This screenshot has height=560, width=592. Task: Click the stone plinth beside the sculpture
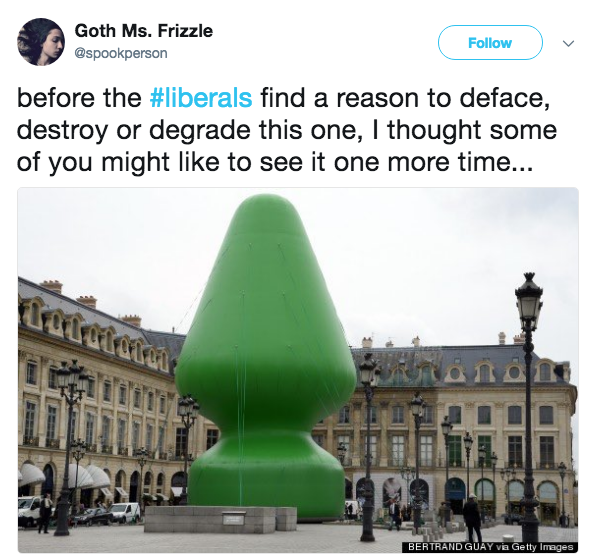220,520
